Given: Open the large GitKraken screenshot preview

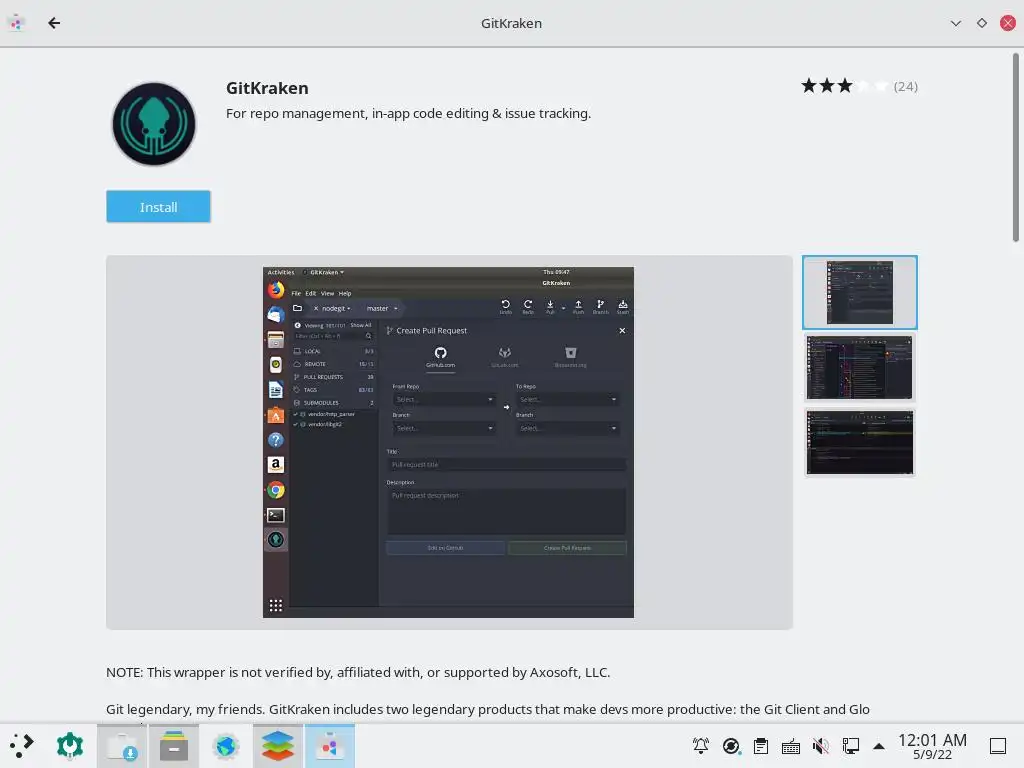Looking at the screenshot, I should [449, 442].
